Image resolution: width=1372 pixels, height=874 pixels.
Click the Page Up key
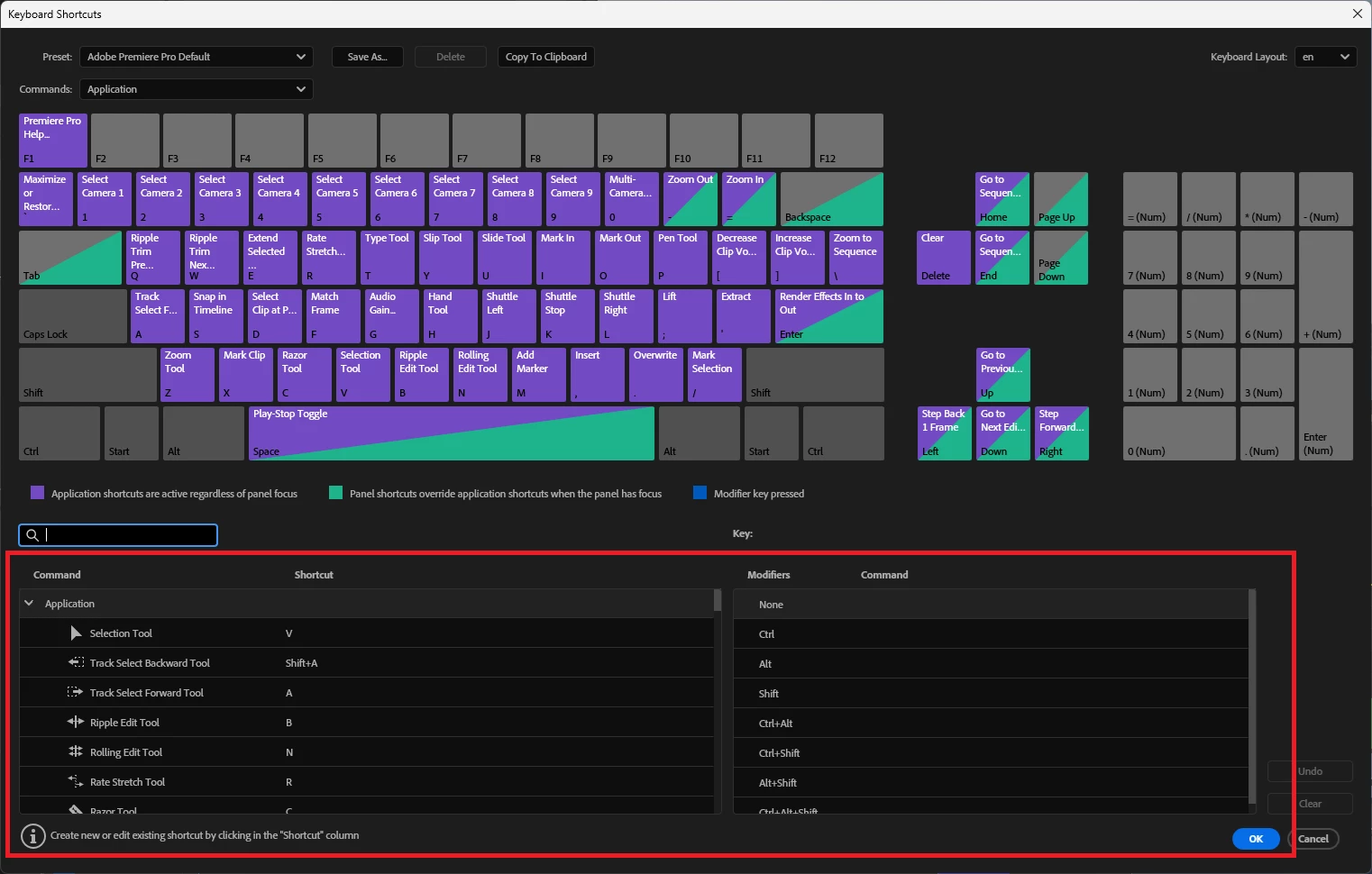(x=1061, y=199)
